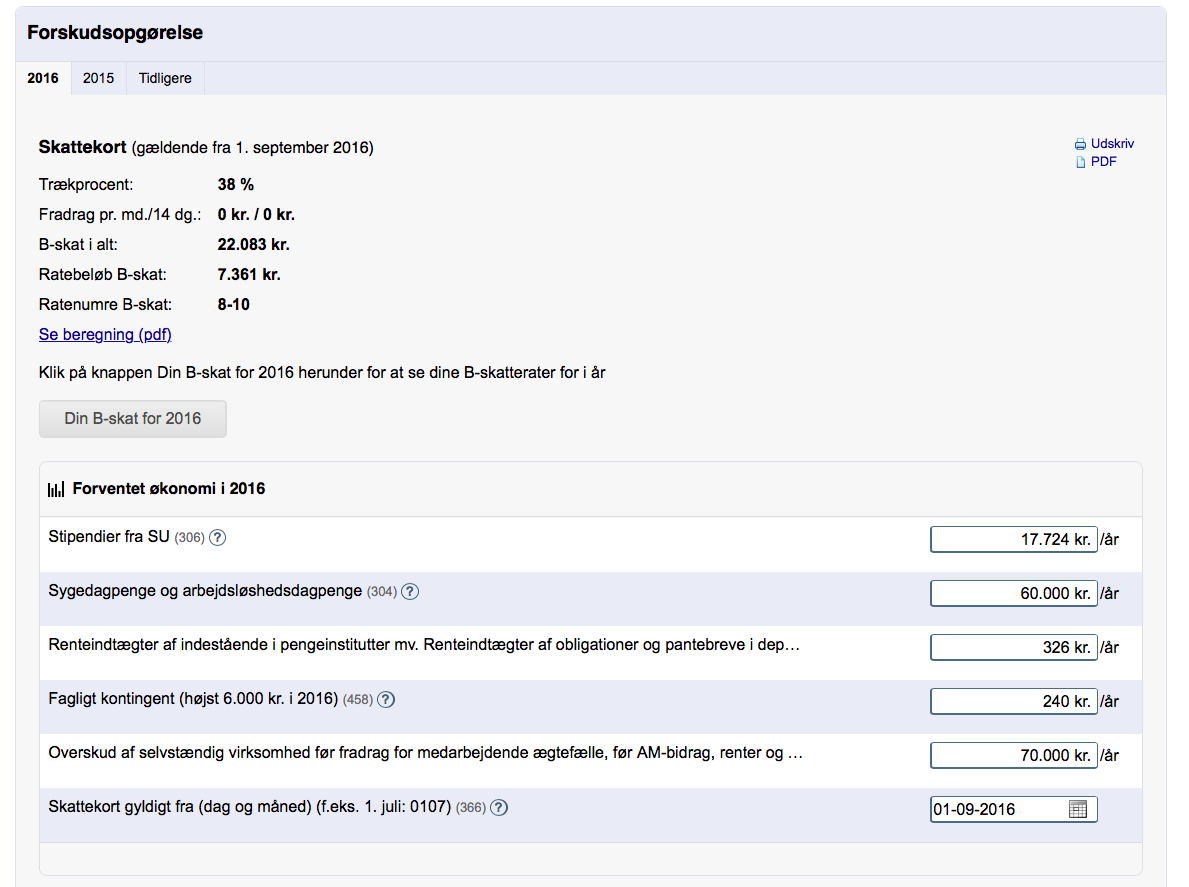Focus the Renteindtægter 326 kr. field

[1013, 647]
